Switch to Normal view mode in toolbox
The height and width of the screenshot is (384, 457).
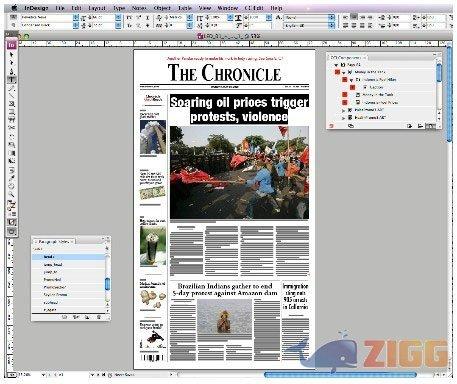point(12,222)
